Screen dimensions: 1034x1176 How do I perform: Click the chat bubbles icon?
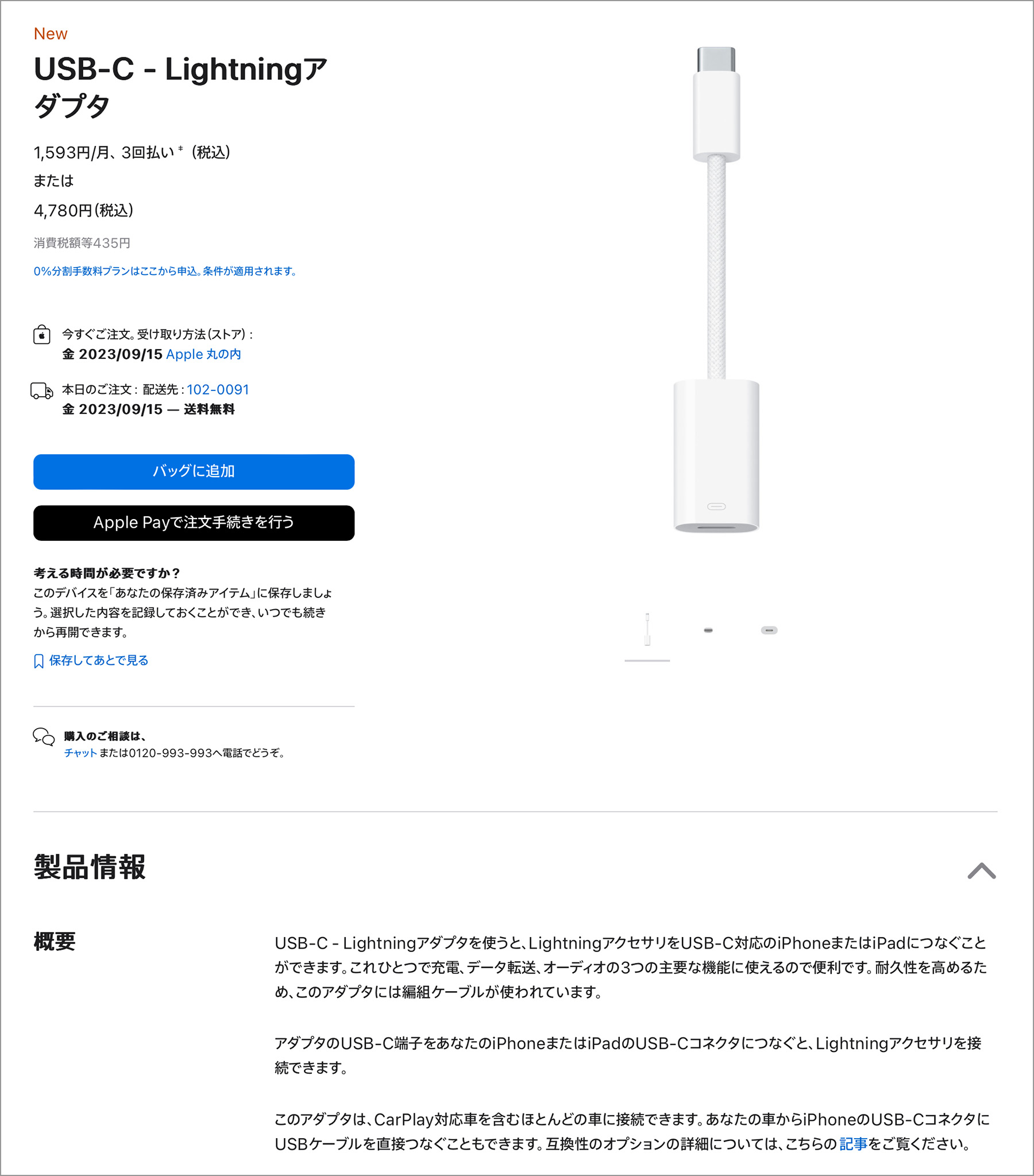pos(43,737)
